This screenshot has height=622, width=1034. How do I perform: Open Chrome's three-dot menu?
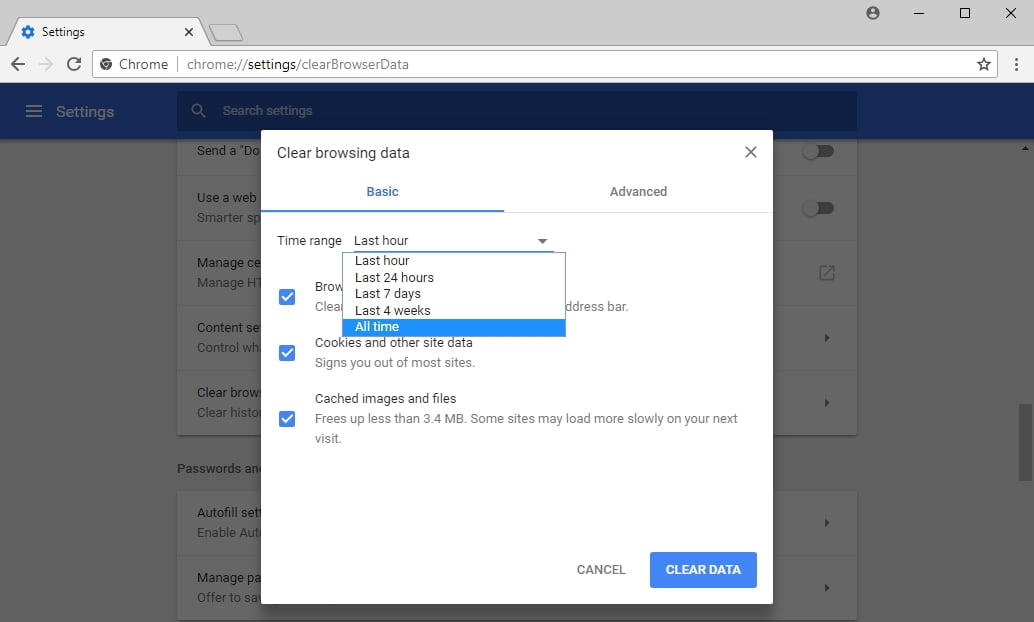point(1017,63)
